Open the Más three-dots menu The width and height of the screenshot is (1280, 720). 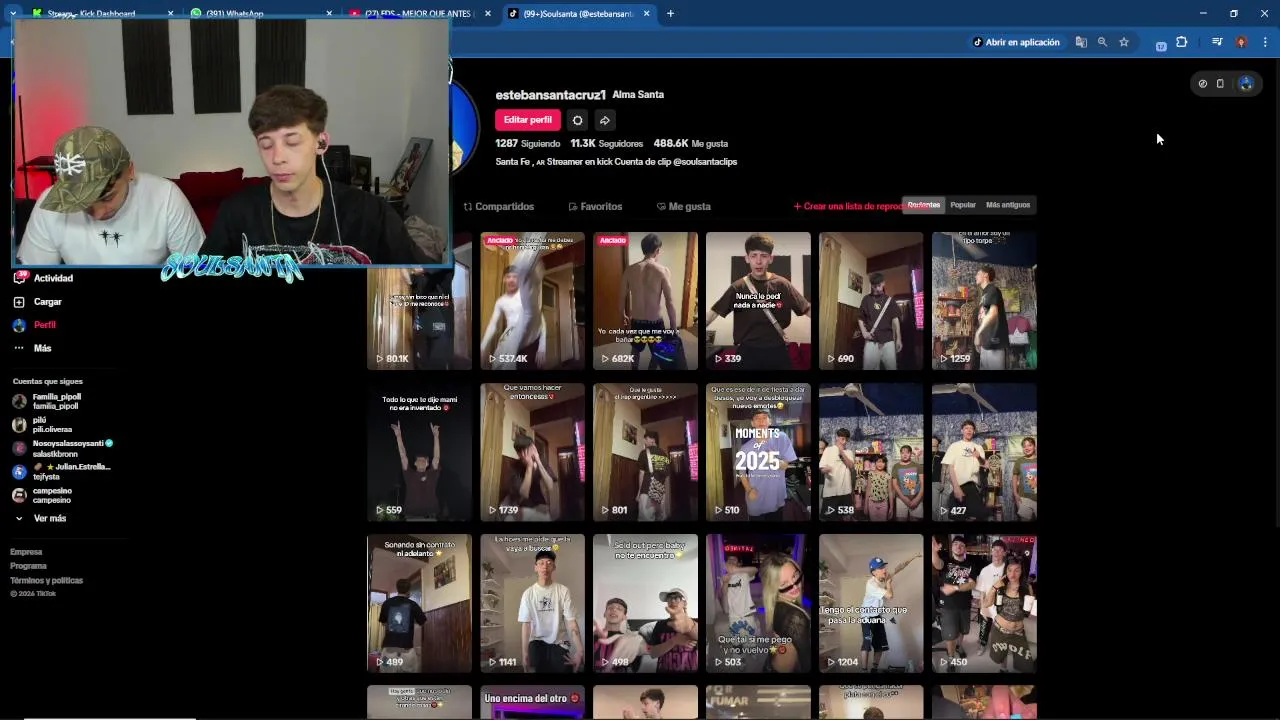[x=19, y=348]
